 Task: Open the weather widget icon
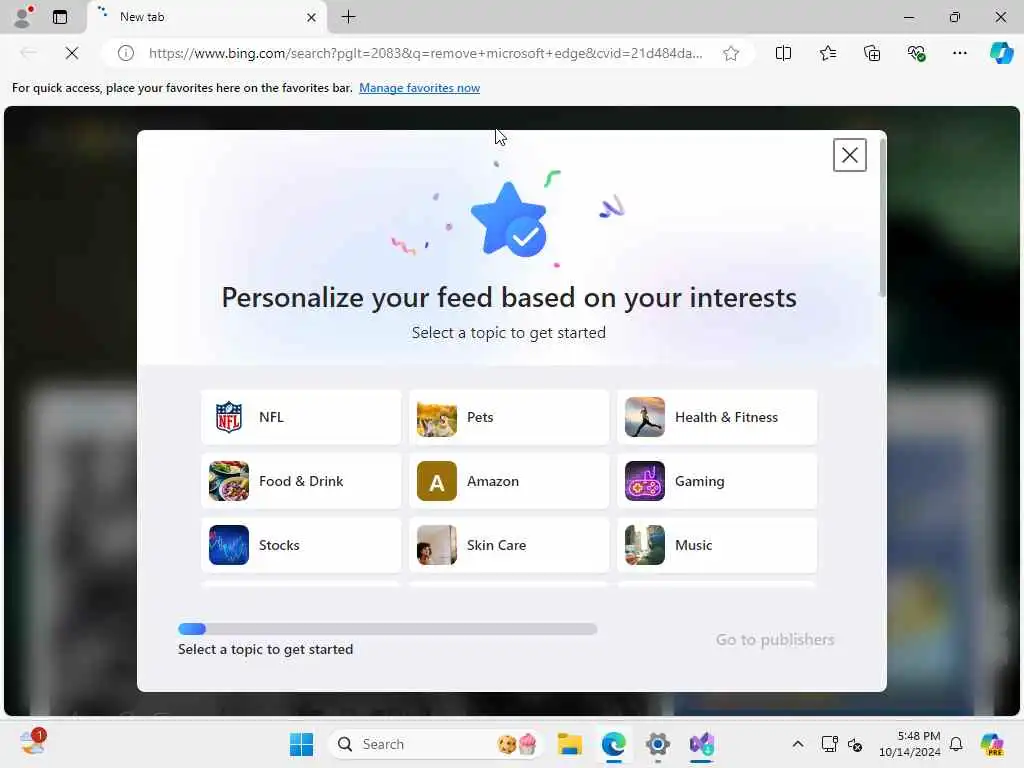(31, 743)
